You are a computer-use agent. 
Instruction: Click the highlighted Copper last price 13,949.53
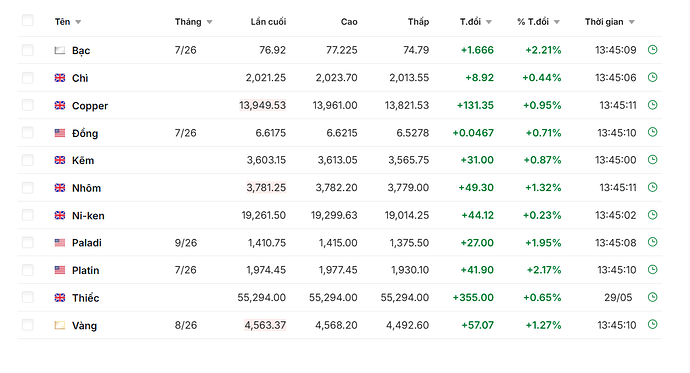coord(263,105)
